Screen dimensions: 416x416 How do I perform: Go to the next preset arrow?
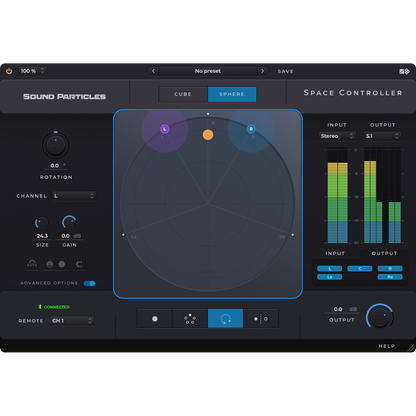click(263, 71)
